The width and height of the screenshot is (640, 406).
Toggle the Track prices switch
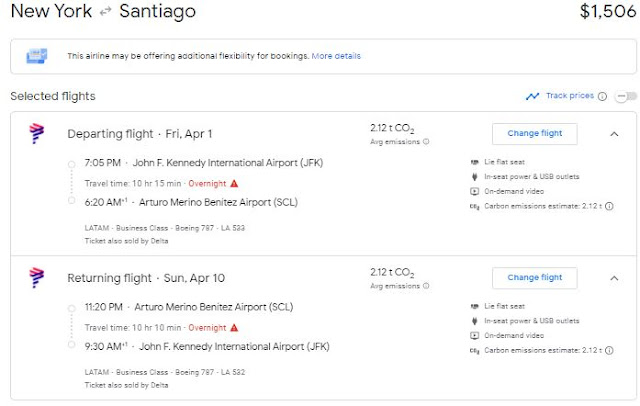pyautogui.click(x=625, y=96)
